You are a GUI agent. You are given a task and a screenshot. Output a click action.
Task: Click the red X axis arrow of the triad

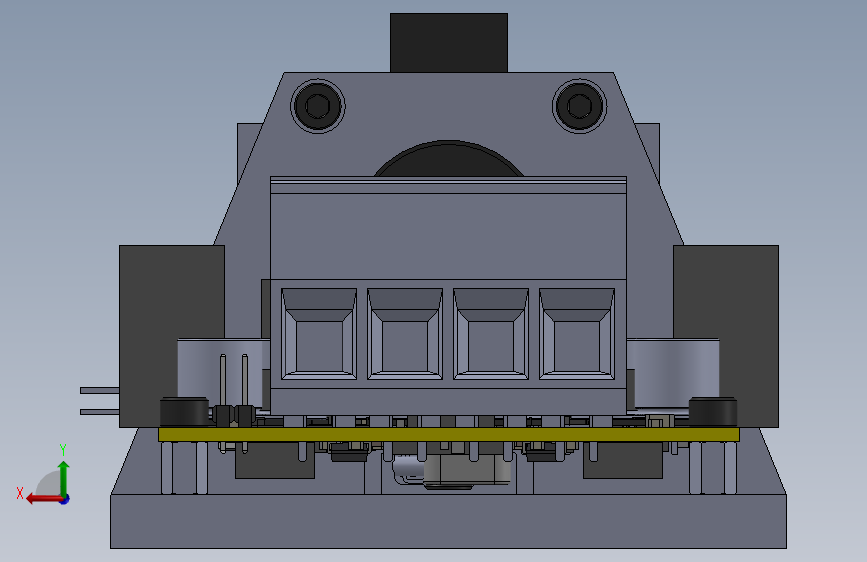[x=44, y=499]
